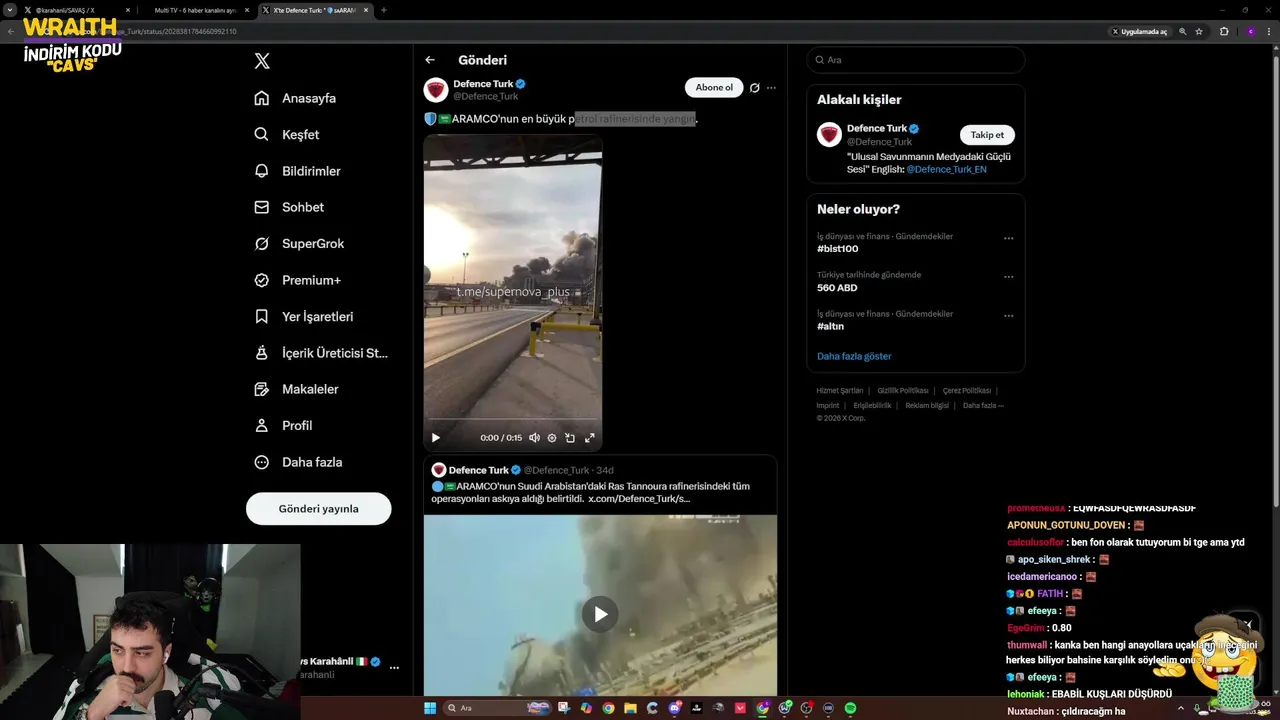
Task: Open the Premium+ menu item
Action: [x=297, y=280]
